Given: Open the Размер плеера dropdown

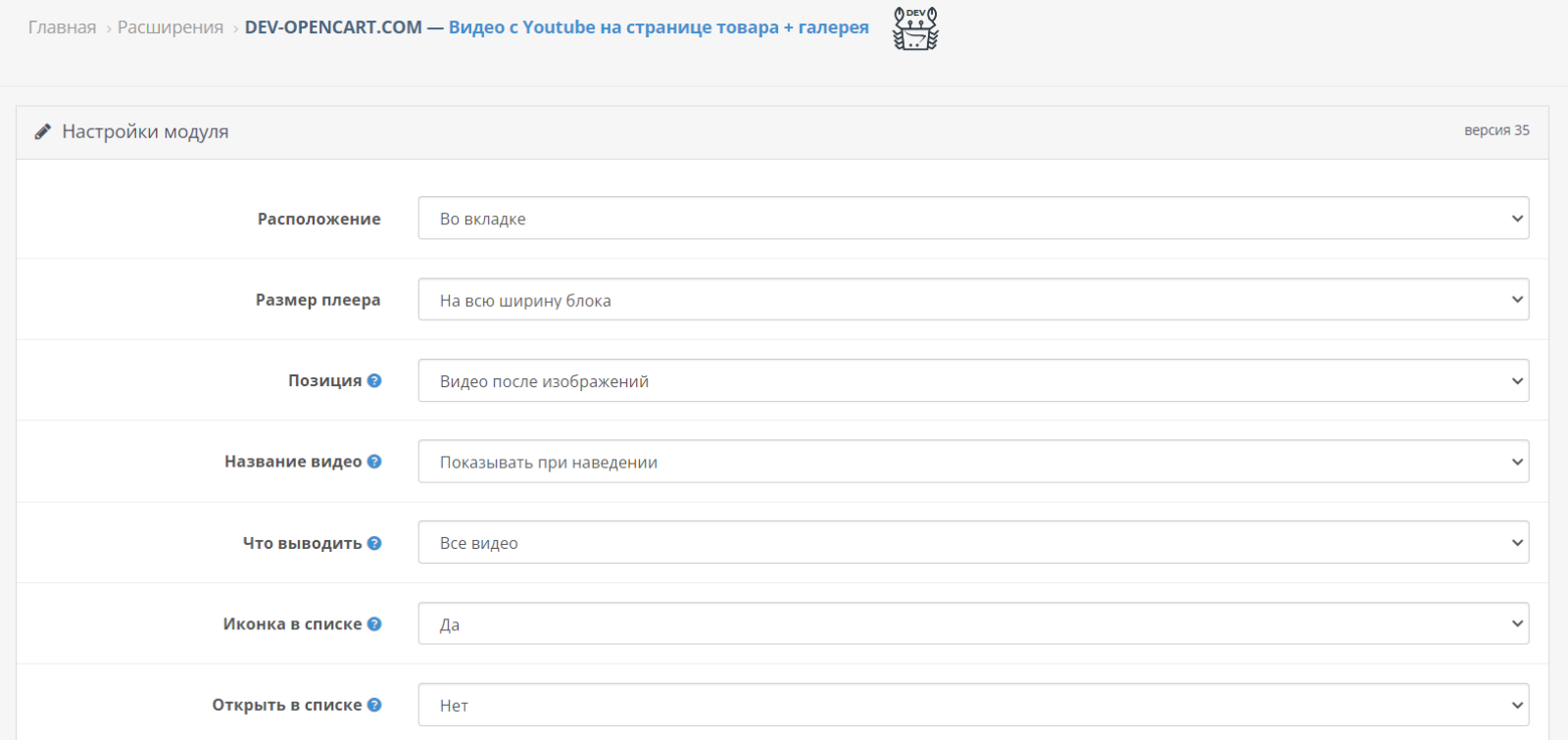Looking at the screenshot, I should point(973,300).
